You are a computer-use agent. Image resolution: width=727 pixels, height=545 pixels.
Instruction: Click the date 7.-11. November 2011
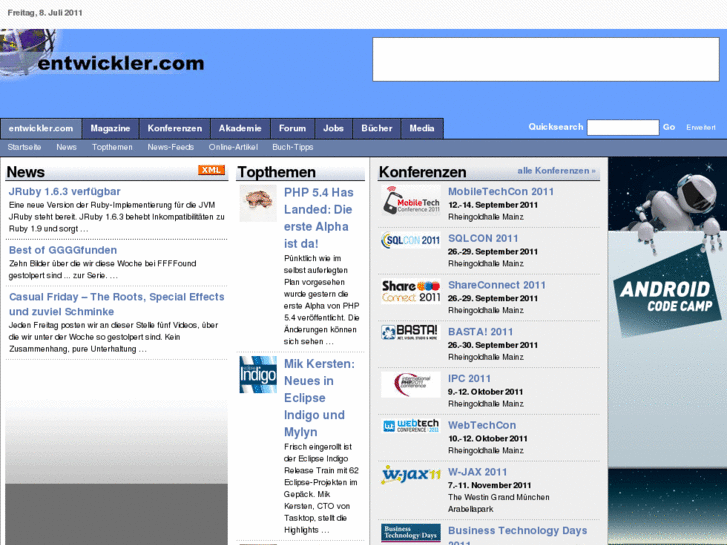pos(490,485)
